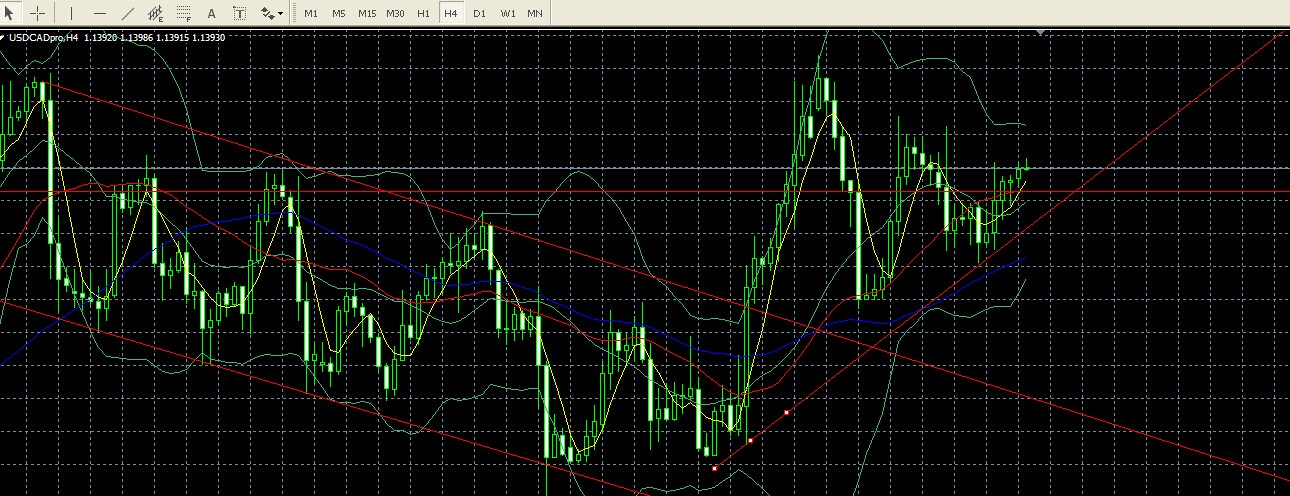
Task: Switch chart to W1 weekly timeframe
Action: tap(508, 13)
